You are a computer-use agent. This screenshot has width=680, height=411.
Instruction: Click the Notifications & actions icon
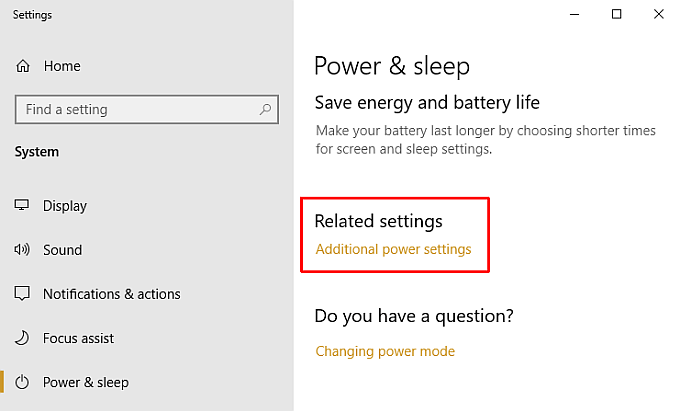(22, 294)
